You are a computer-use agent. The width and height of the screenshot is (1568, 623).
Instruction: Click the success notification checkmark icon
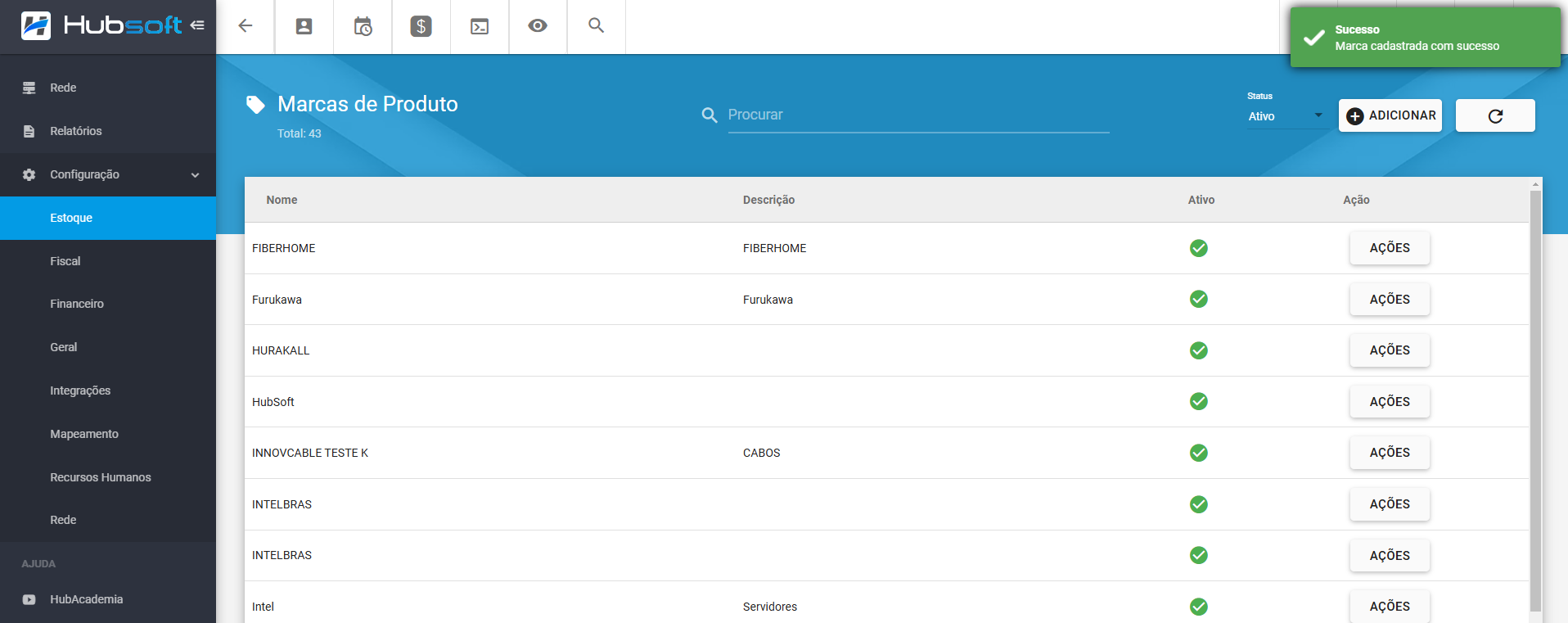1314,38
